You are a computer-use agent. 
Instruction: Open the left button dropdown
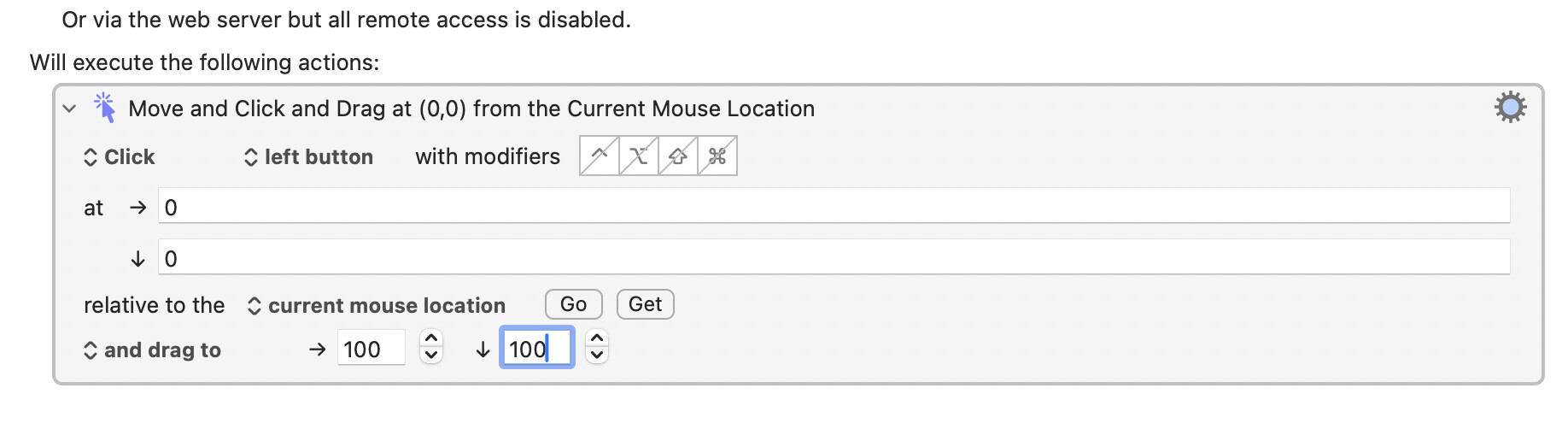tap(309, 157)
